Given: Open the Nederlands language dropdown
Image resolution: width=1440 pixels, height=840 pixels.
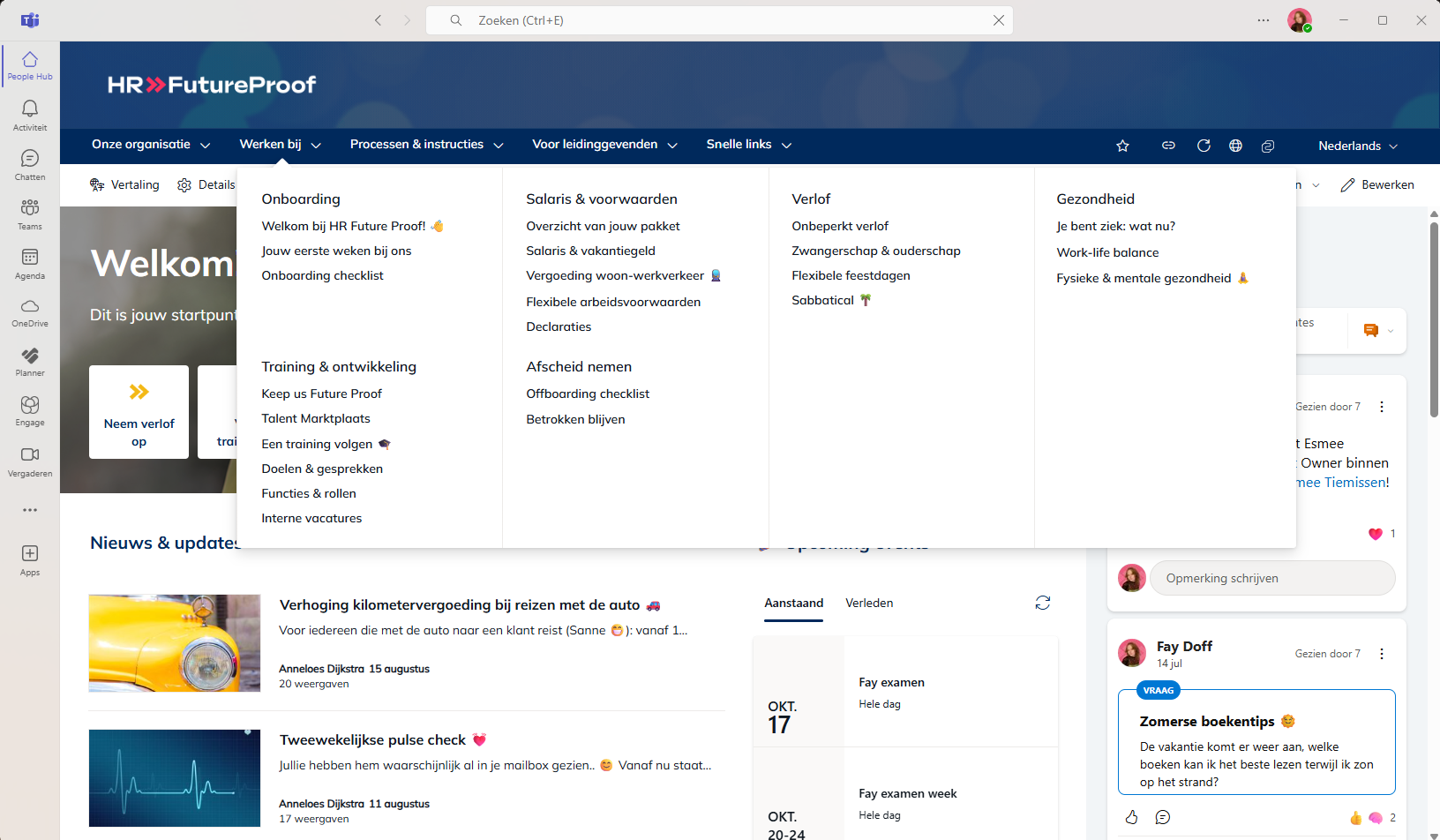Looking at the screenshot, I should [x=1358, y=146].
